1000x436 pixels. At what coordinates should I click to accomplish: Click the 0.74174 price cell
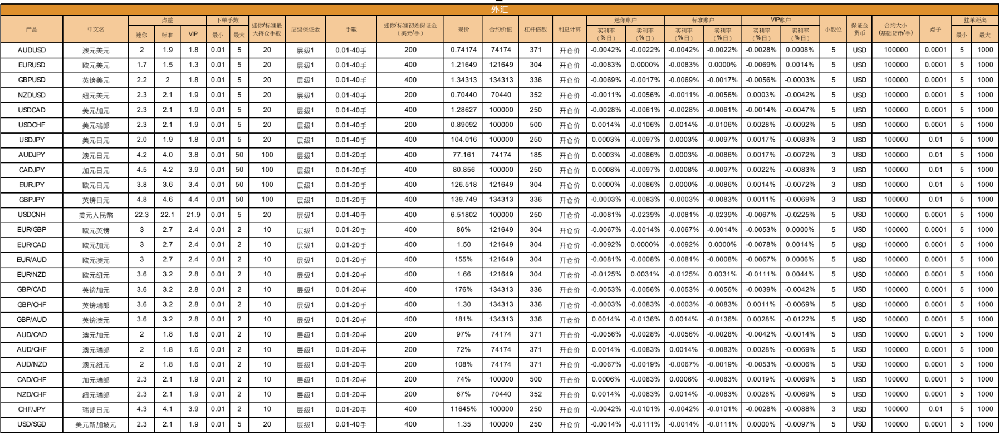463,49
